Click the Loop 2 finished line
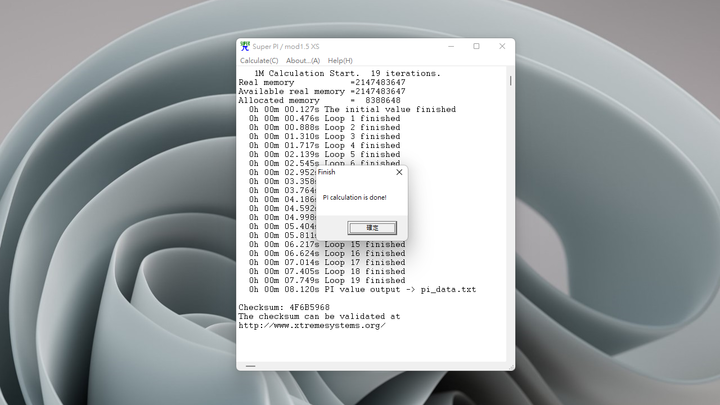 (324, 128)
